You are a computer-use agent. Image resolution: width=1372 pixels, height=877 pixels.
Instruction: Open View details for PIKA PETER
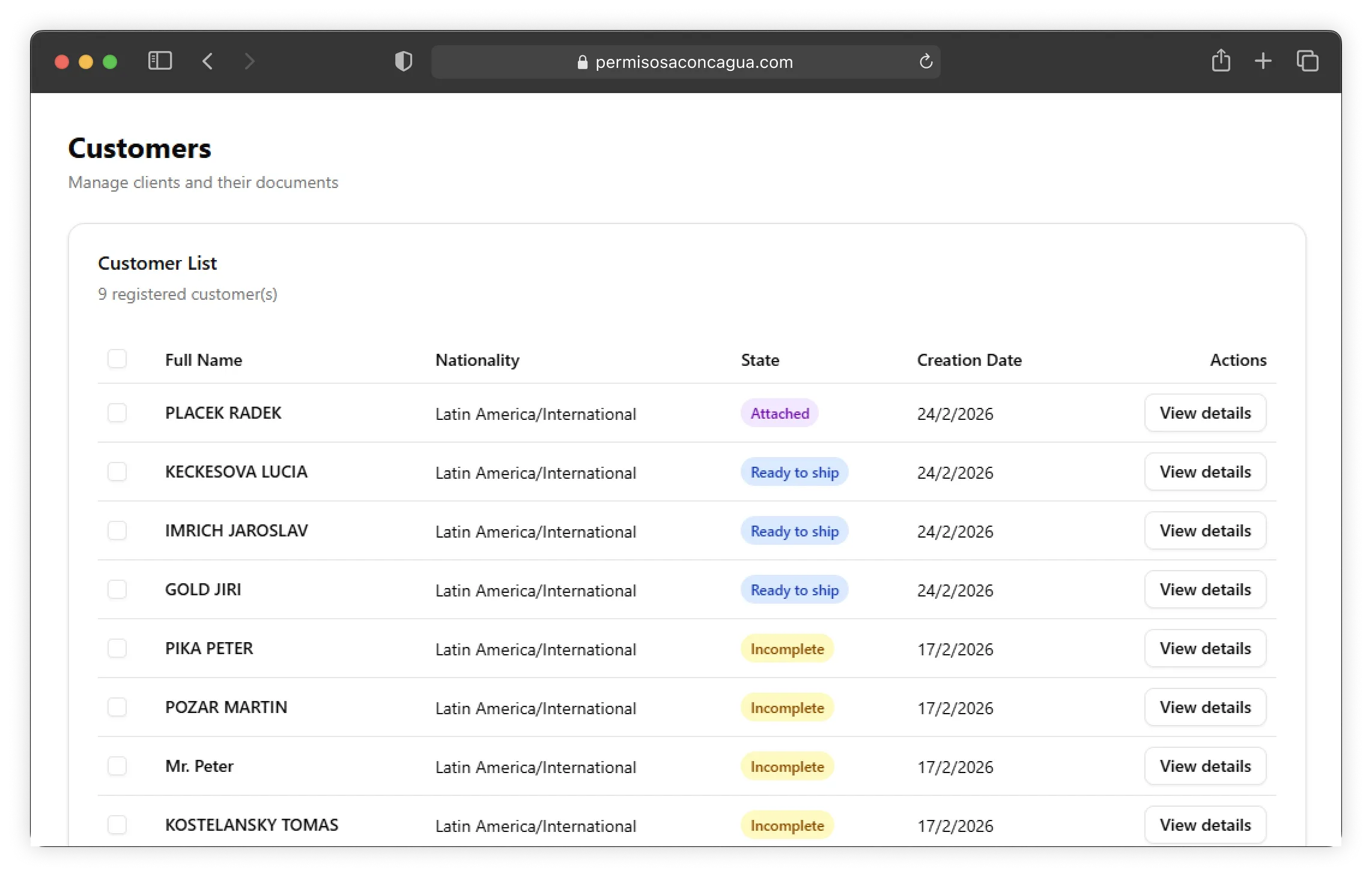tap(1205, 649)
